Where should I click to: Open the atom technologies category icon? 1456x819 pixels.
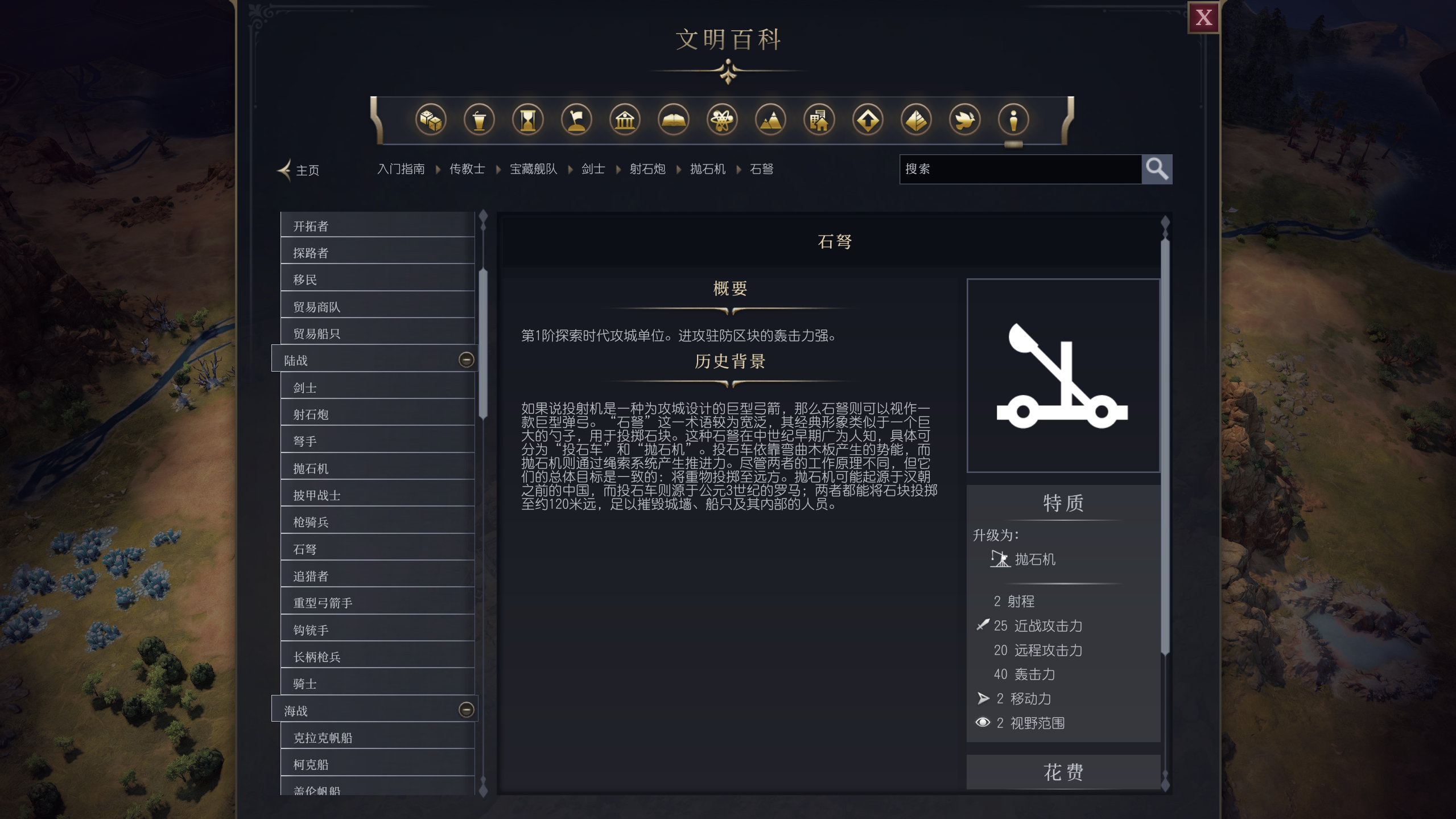(722, 120)
